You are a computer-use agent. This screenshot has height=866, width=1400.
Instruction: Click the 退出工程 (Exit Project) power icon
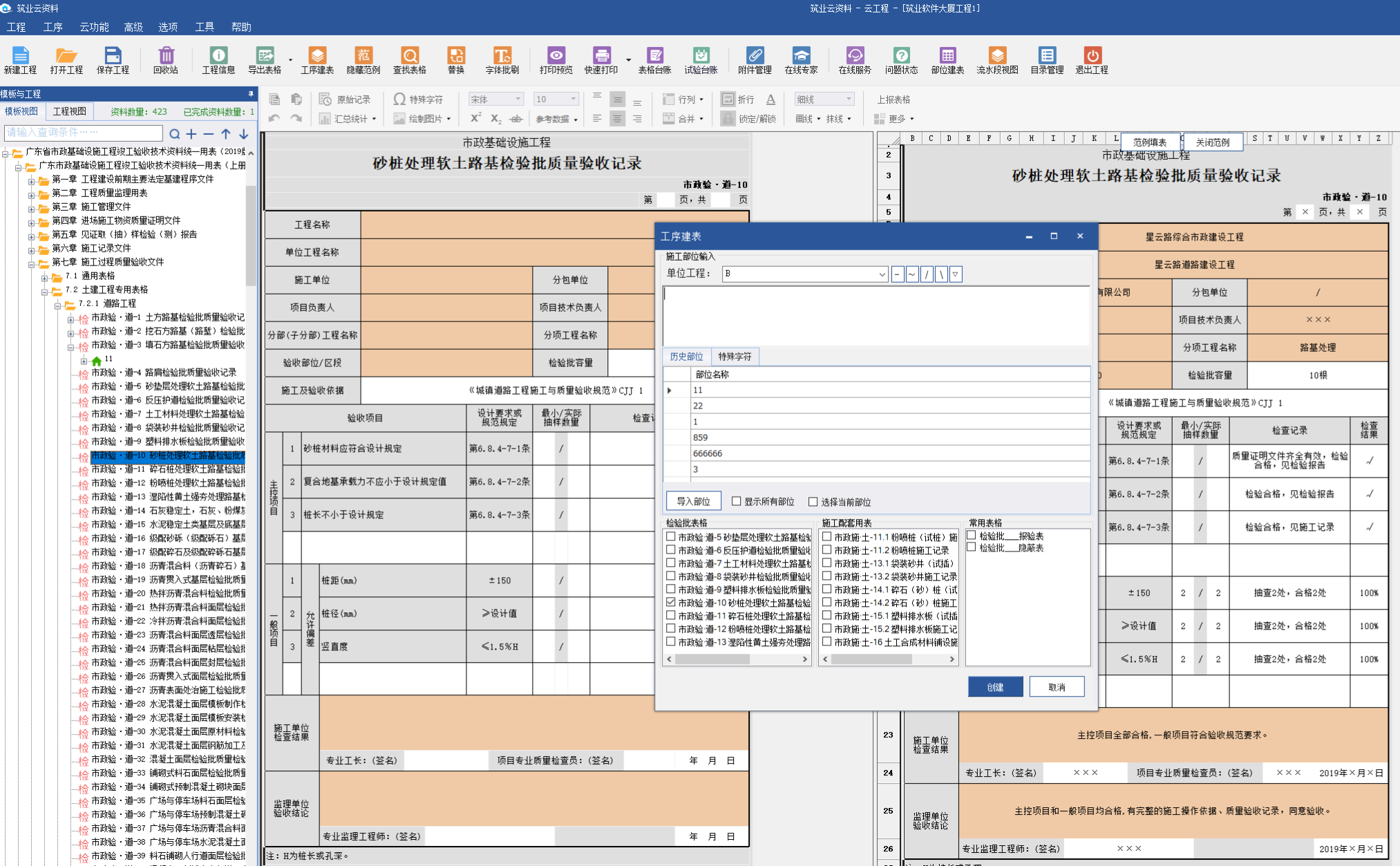(1092, 57)
